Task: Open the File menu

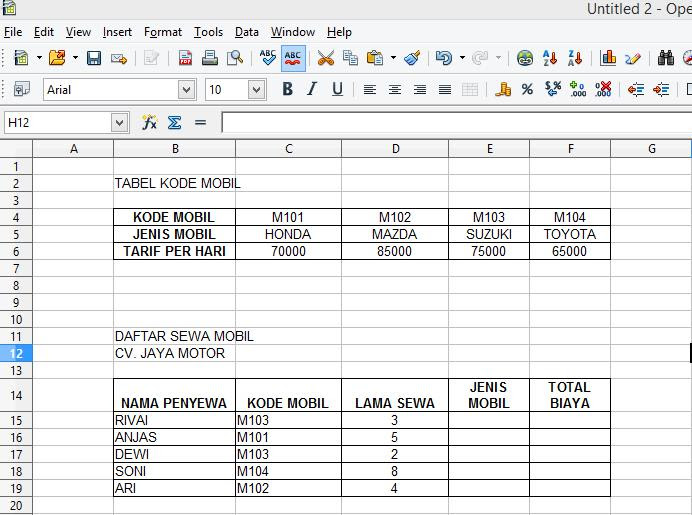Action: point(13,32)
